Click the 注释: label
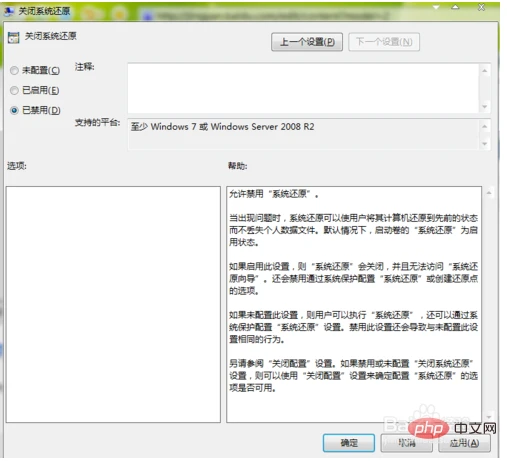The image size is (507, 461). (x=84, y=67)
